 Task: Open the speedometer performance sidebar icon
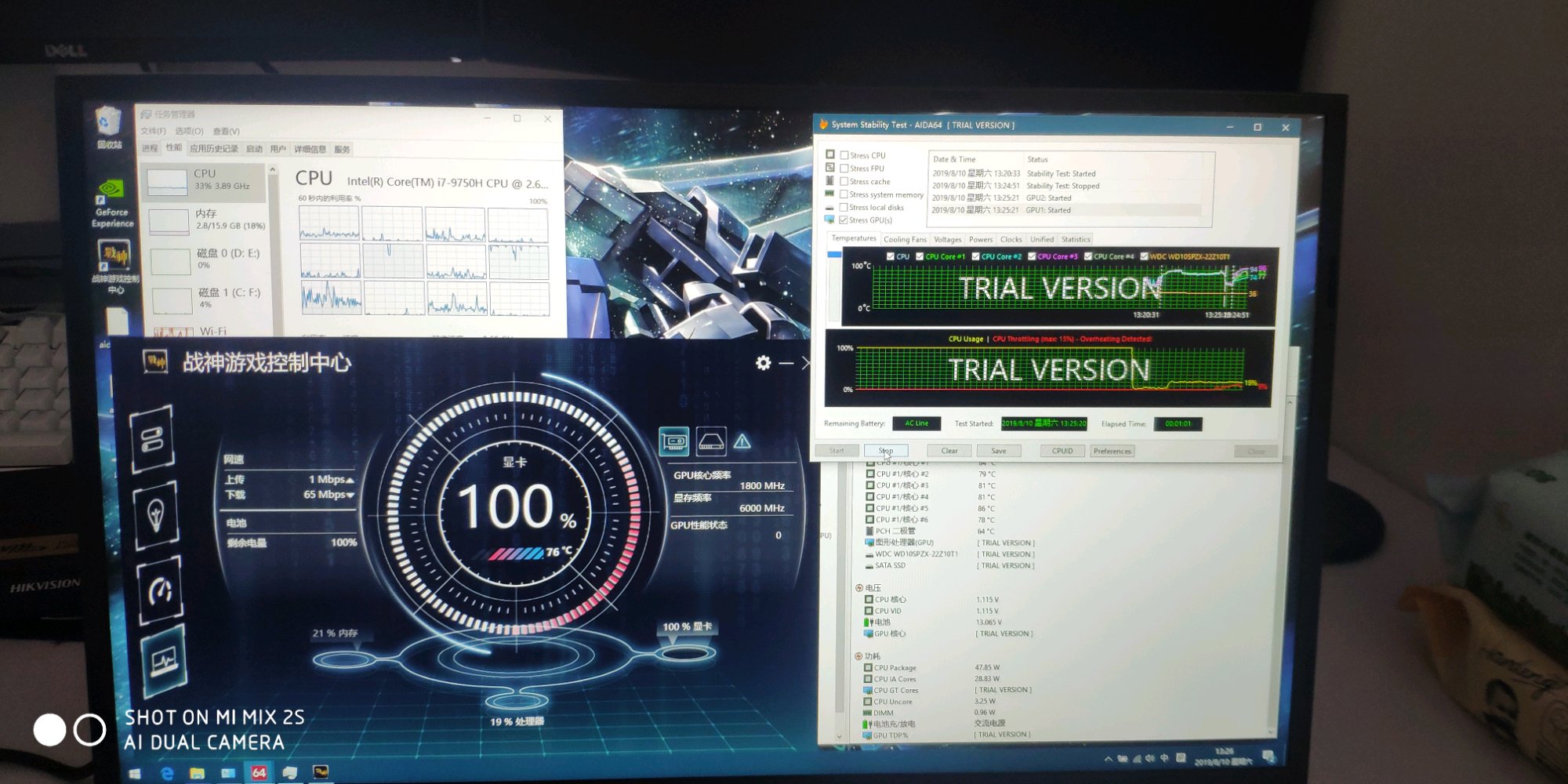coord(160,590)
